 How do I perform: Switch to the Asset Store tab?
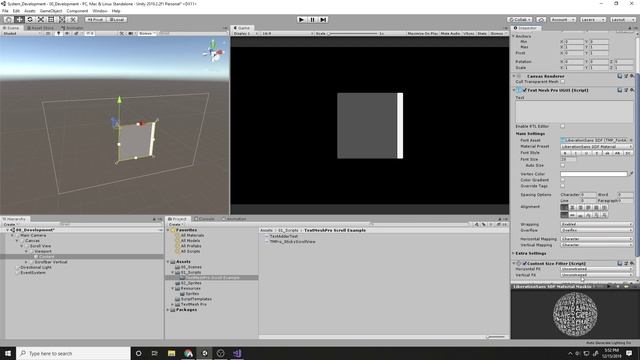(40, 28)
